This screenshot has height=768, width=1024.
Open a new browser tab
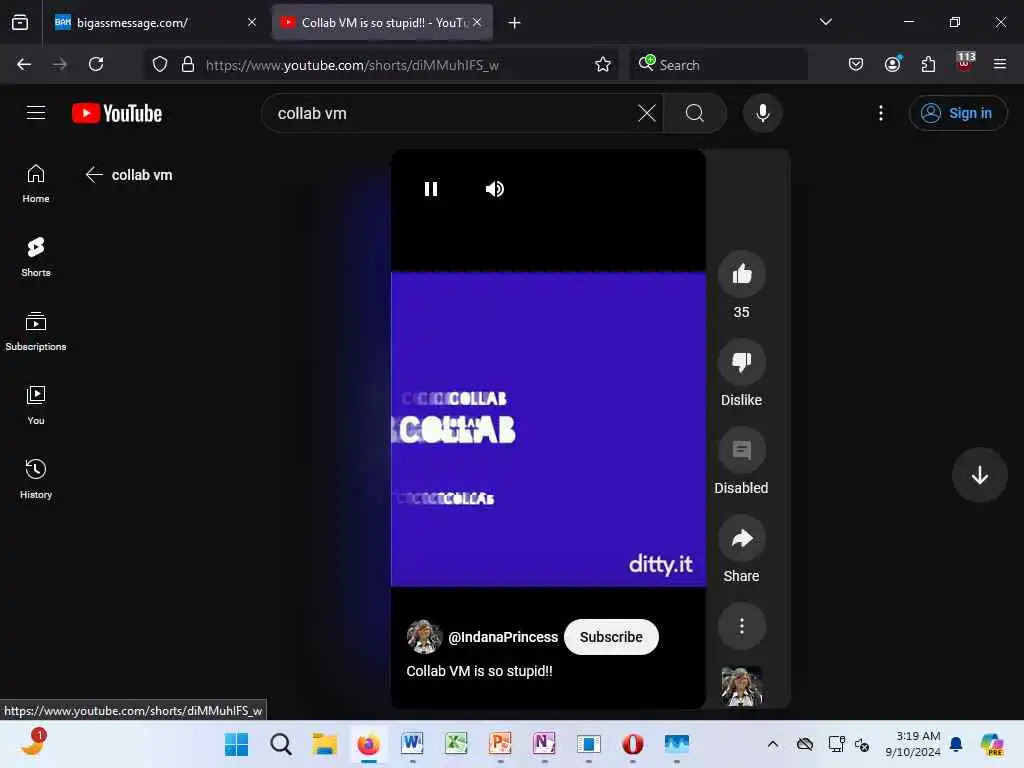(x=514, y=23)
